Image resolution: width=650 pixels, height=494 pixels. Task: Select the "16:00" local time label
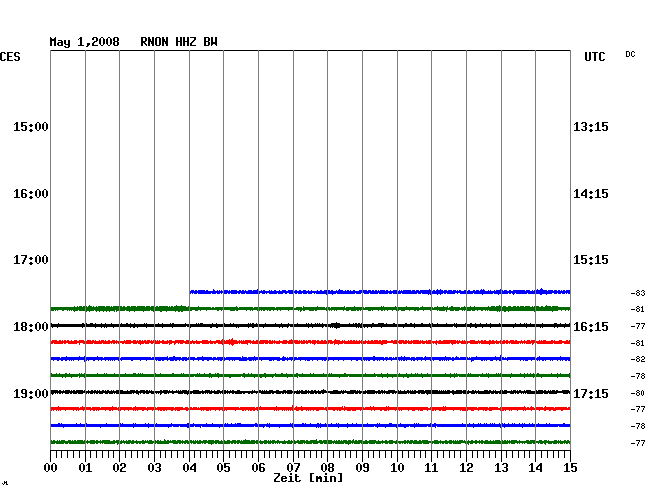pyautogui.click(x=31, y=194)
